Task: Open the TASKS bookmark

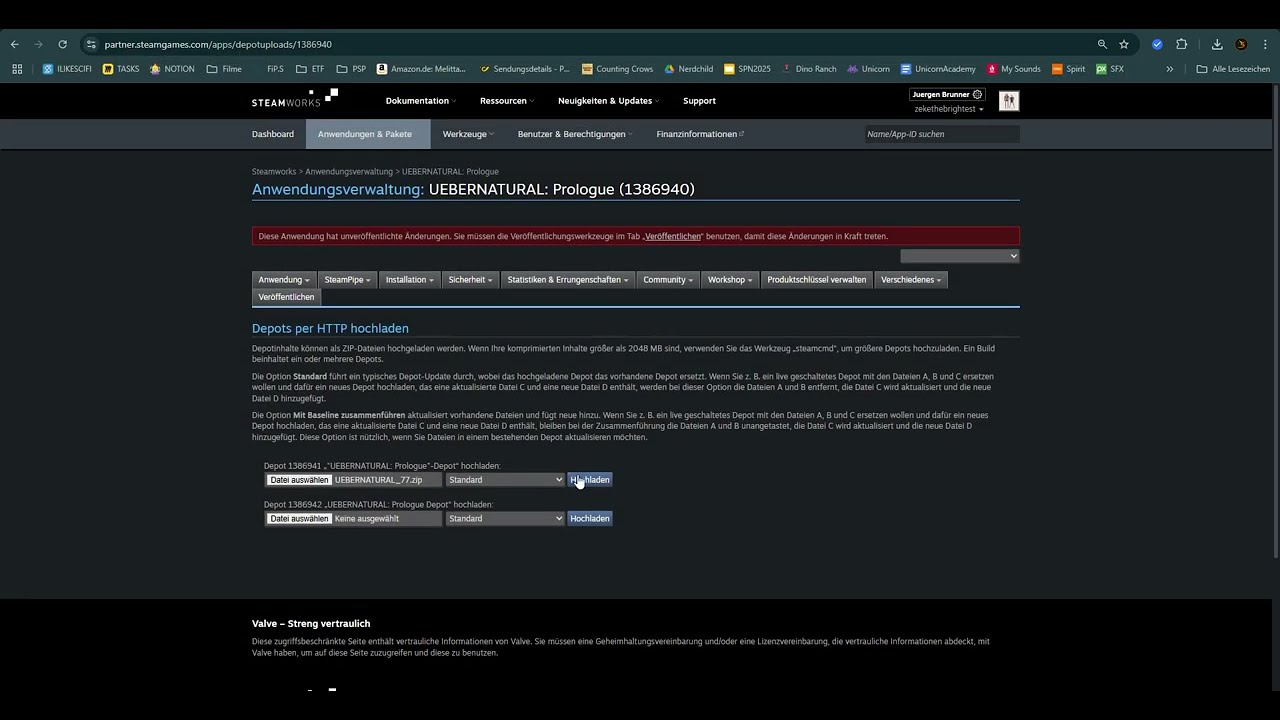Action: point(121,69)
